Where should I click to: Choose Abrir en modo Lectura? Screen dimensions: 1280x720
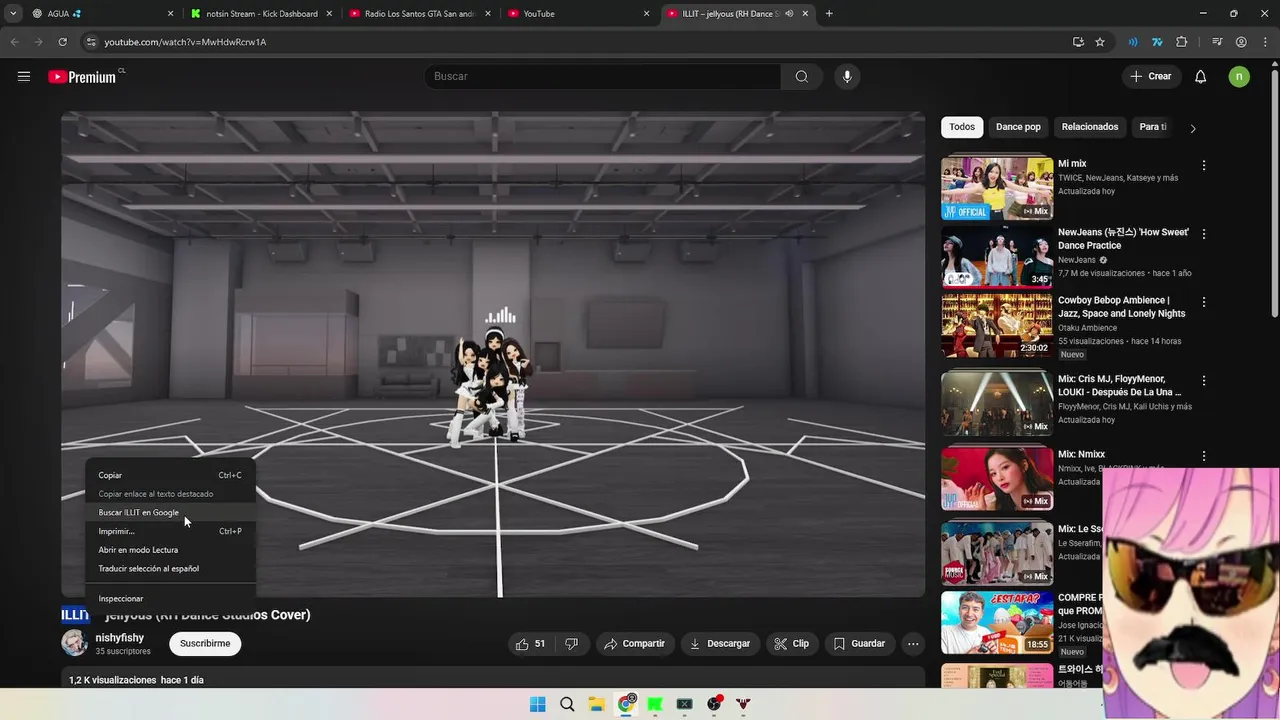point(170,550)
